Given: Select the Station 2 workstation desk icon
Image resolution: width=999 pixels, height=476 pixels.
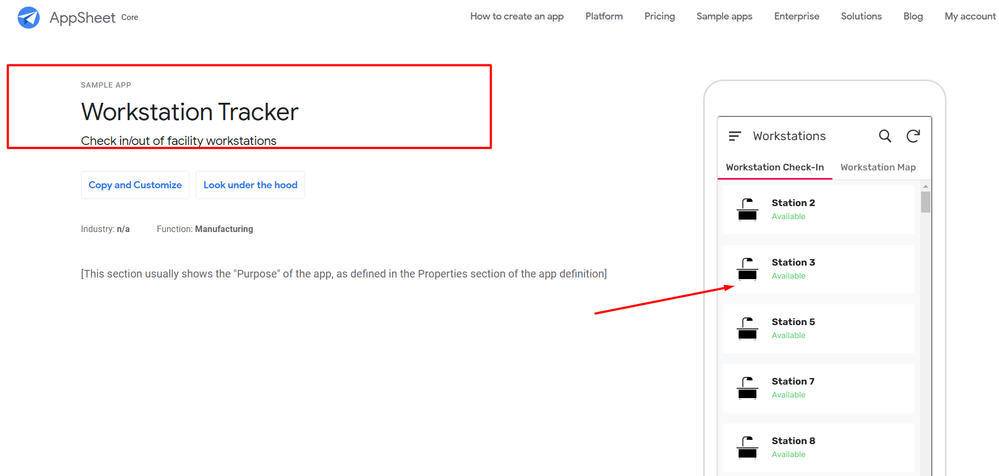Looking at the screenshot, I should click(x=747, y=210).
